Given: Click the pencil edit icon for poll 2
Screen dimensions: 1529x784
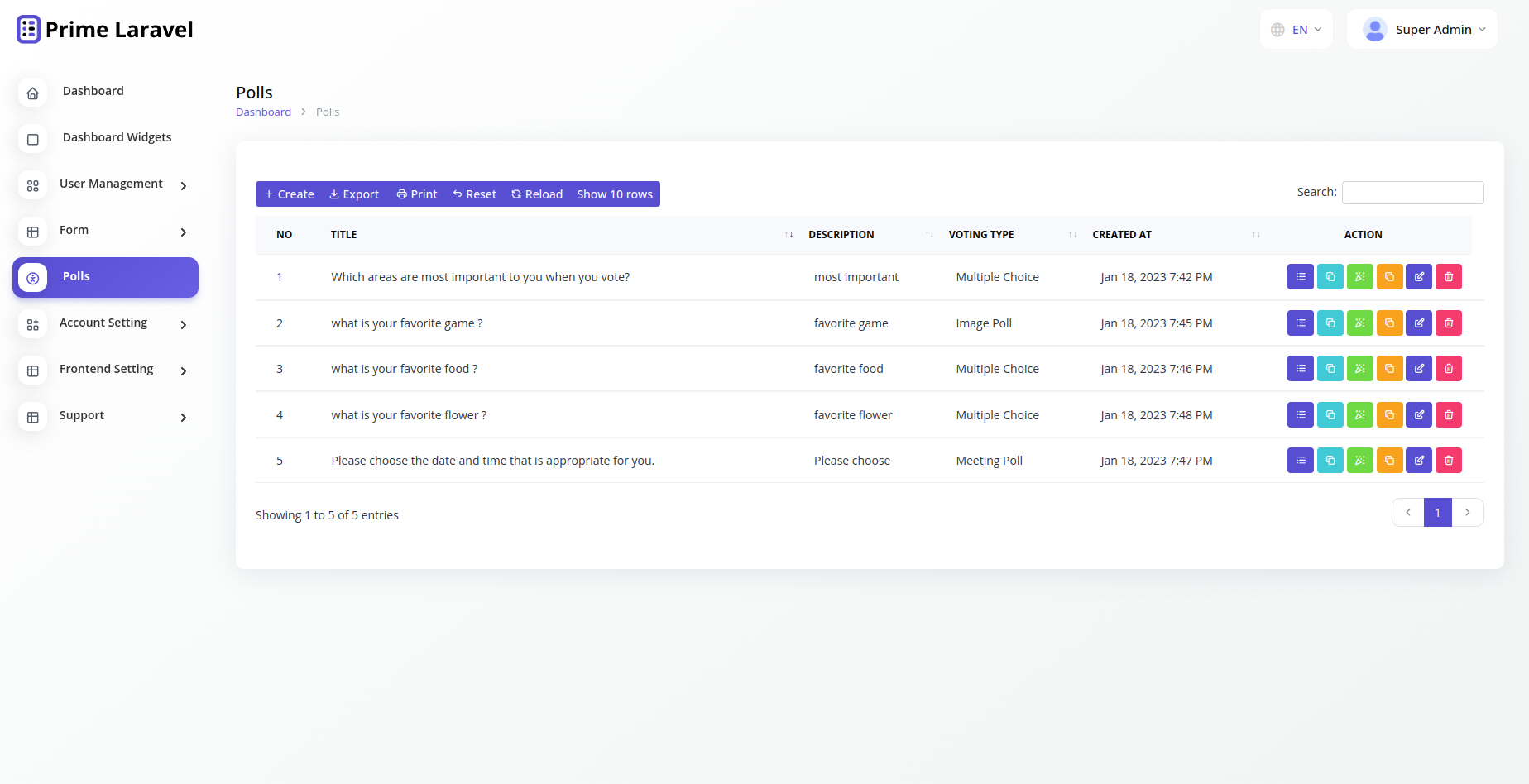Looking at the screenshot, I should (x=1418, y=323).
